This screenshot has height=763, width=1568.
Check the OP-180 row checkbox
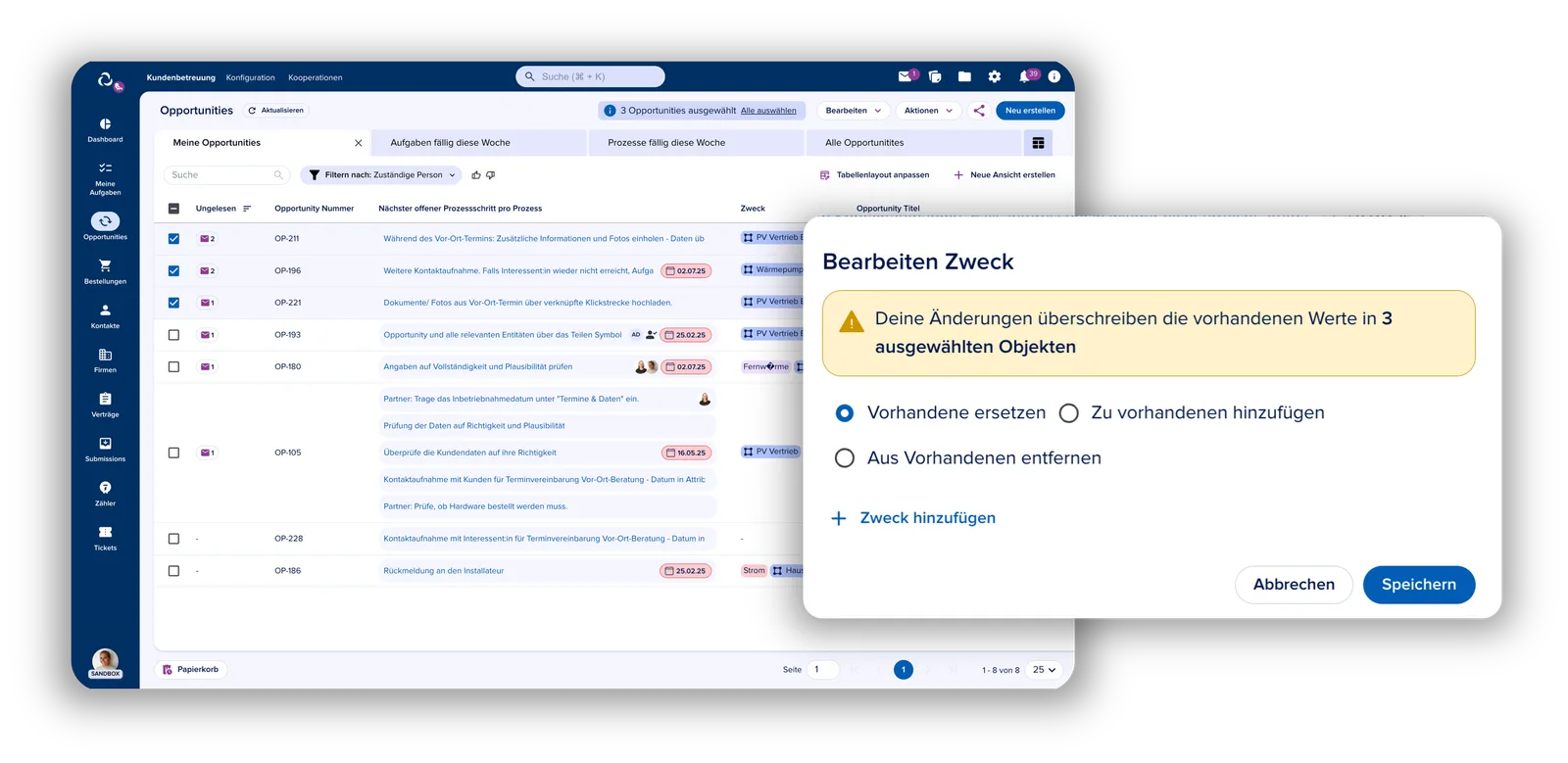[173, 367]
